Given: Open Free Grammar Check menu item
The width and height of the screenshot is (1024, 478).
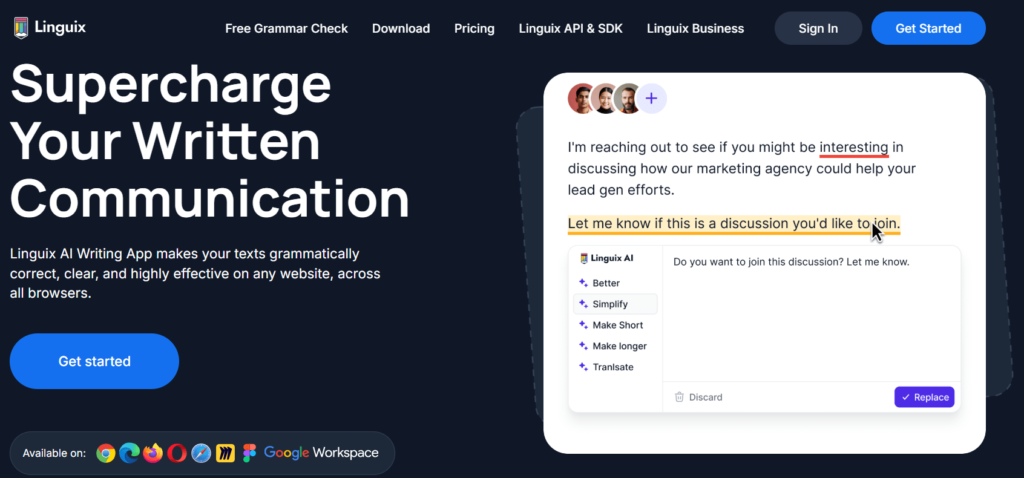Looking at the screenshot, I should (x=286, y=28).
